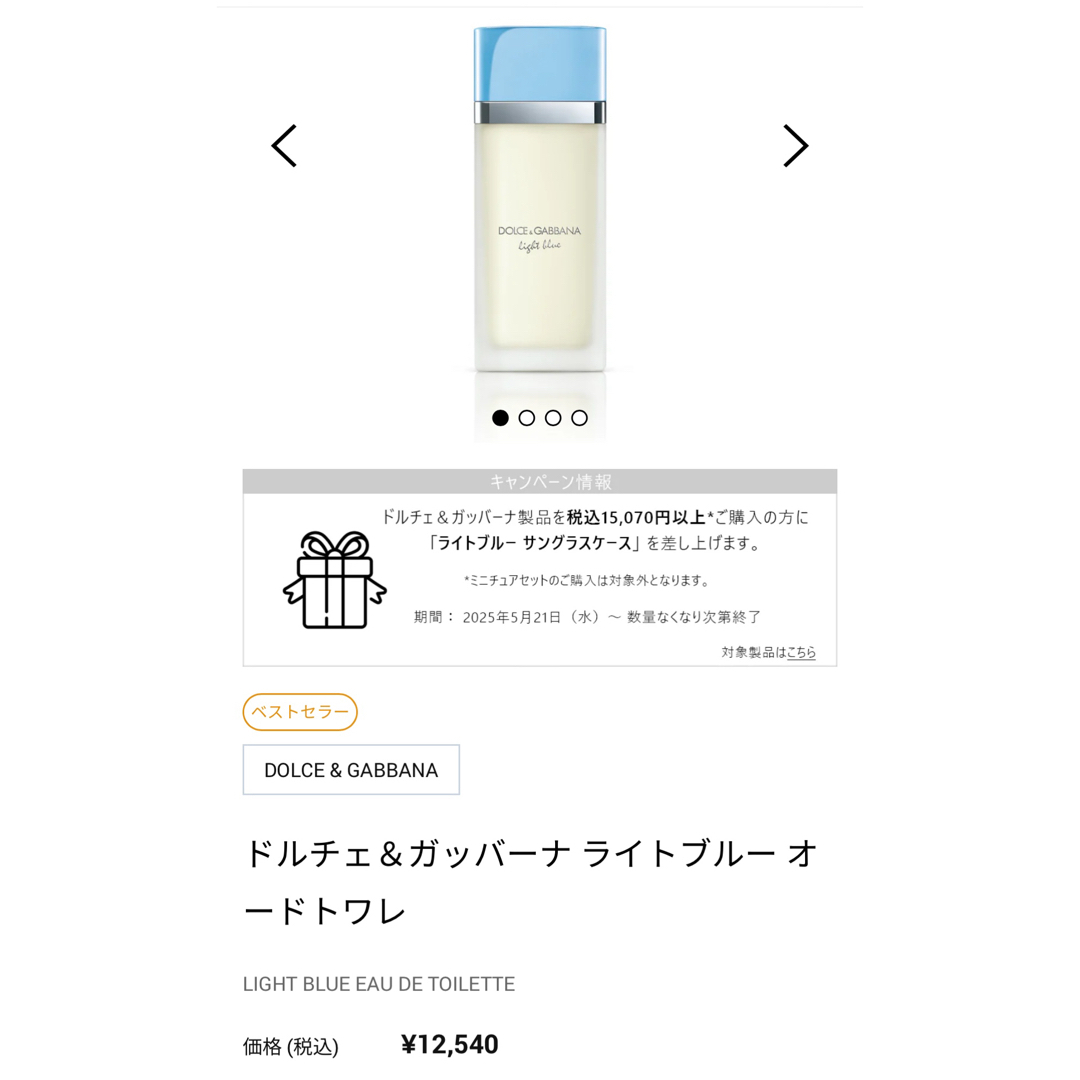Click the ドルチェ&ガッバーナ ライトブルー product title

point(531,883)
